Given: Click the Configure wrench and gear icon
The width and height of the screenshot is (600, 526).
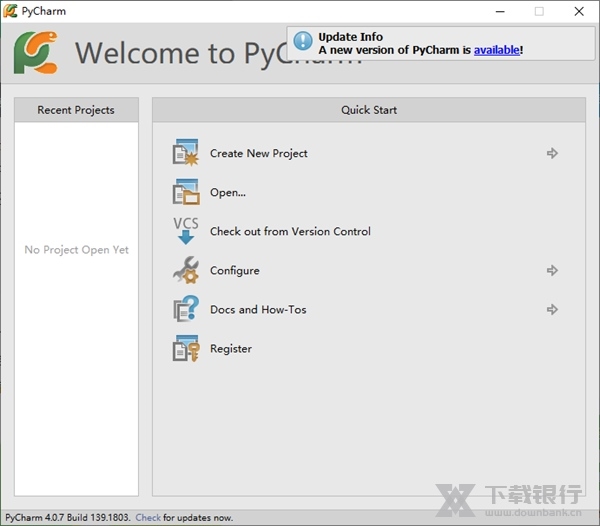Looking at the screenshot, I should pyautogui.click(x=186, y=270).
